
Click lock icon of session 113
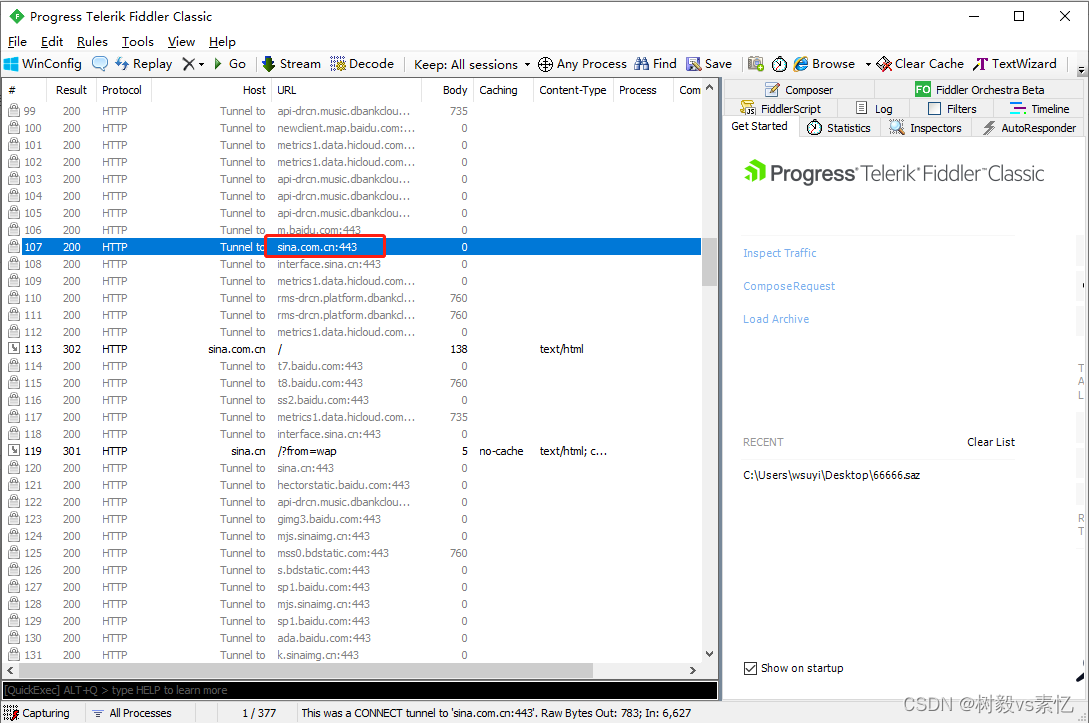pos(14,349)
